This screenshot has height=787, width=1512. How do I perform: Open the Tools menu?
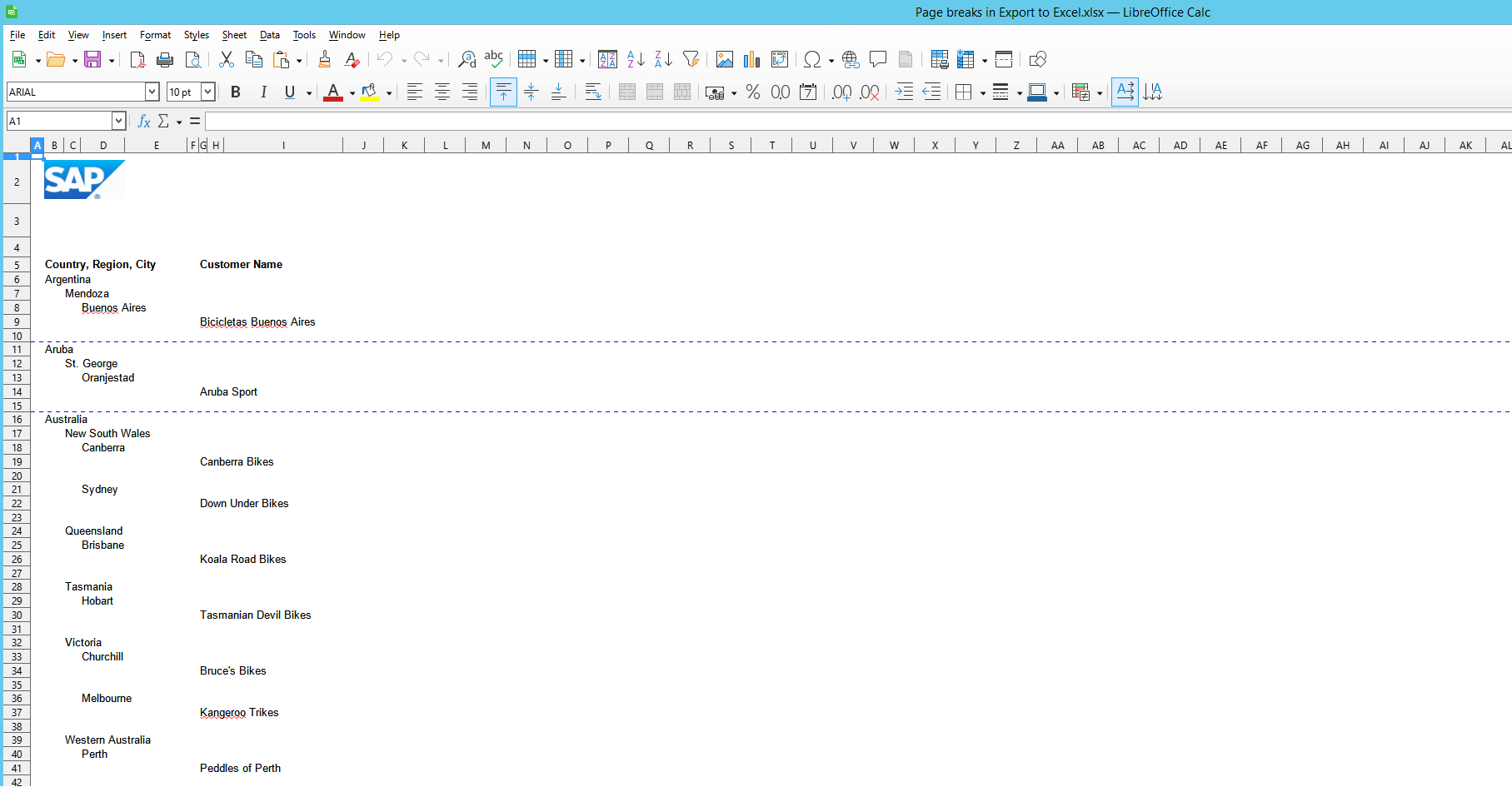click(x=304, y=35)
